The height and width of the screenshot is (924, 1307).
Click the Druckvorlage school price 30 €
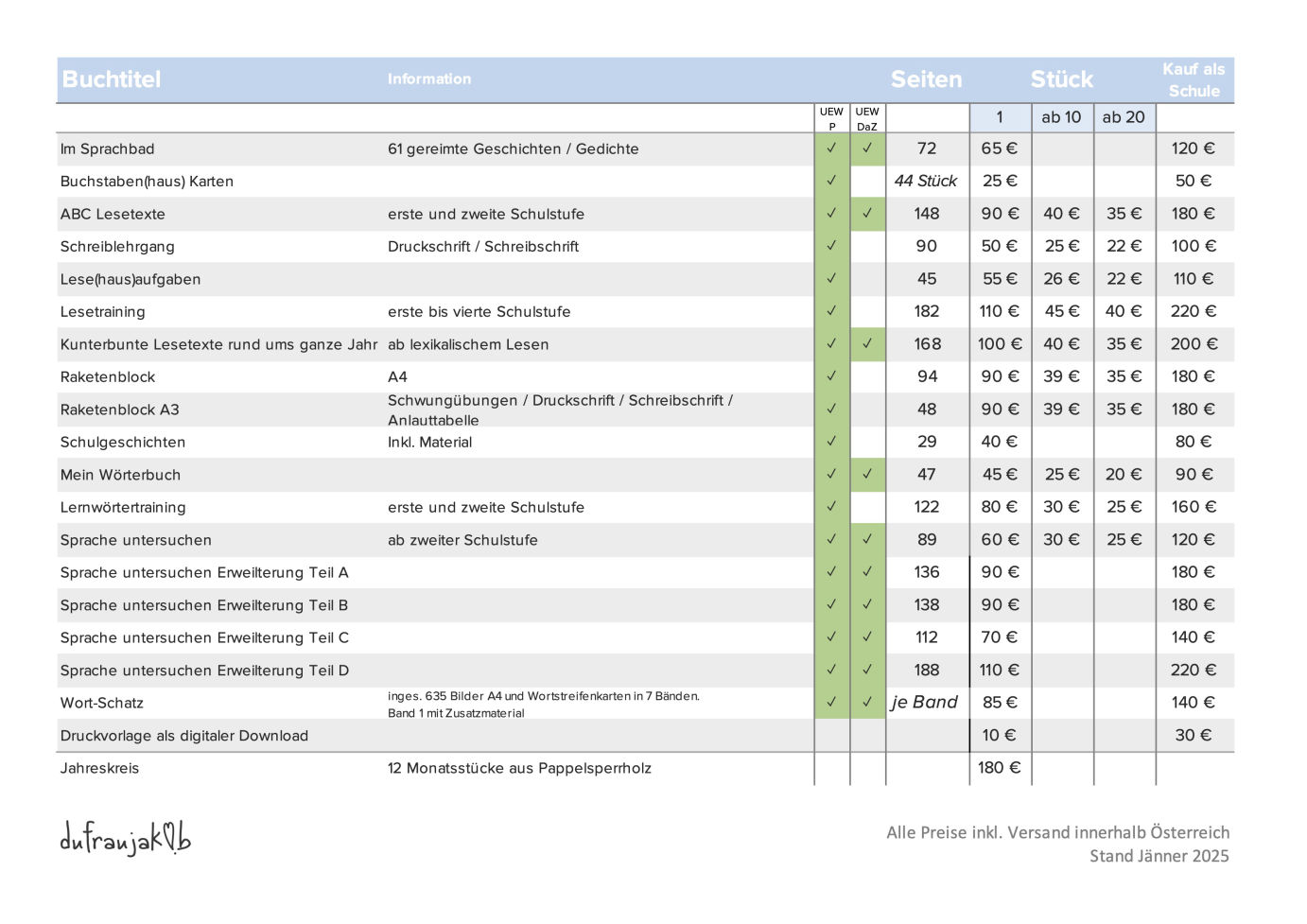pyautogui.click(x=1194, y=736)
